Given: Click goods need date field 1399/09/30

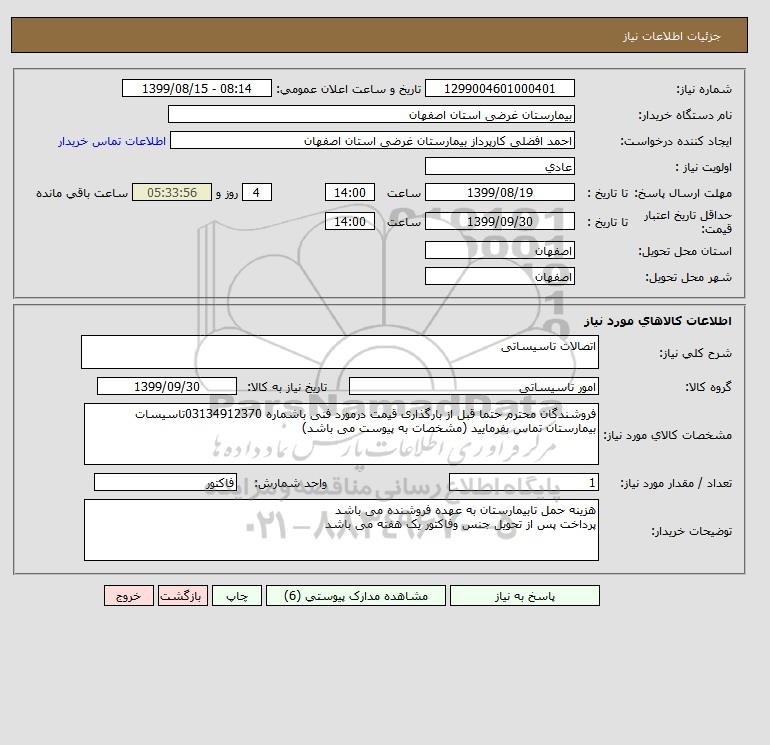Looking at the screenshot, I should pos(167,386).
